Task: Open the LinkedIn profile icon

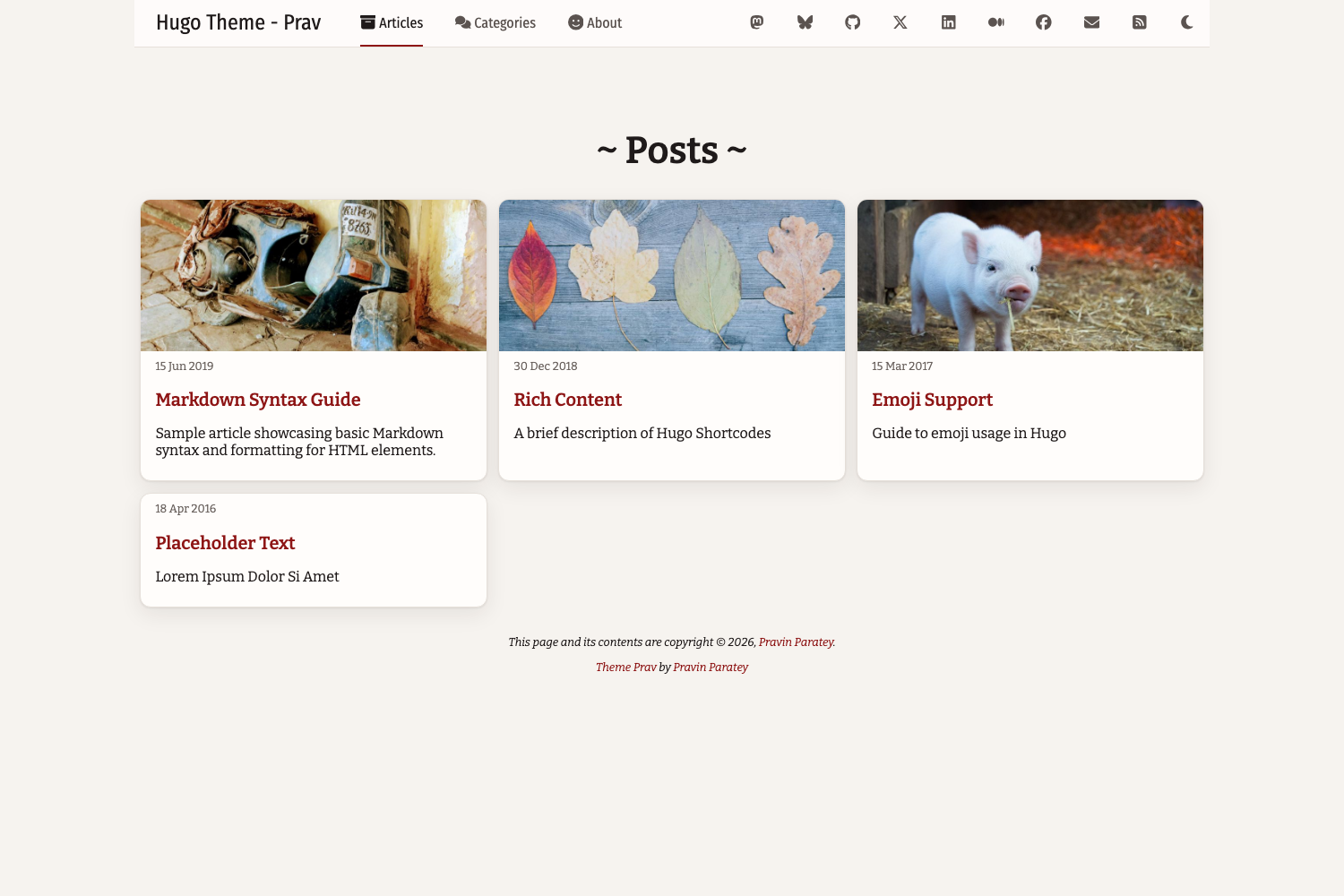Action: [x=948, y=22]
